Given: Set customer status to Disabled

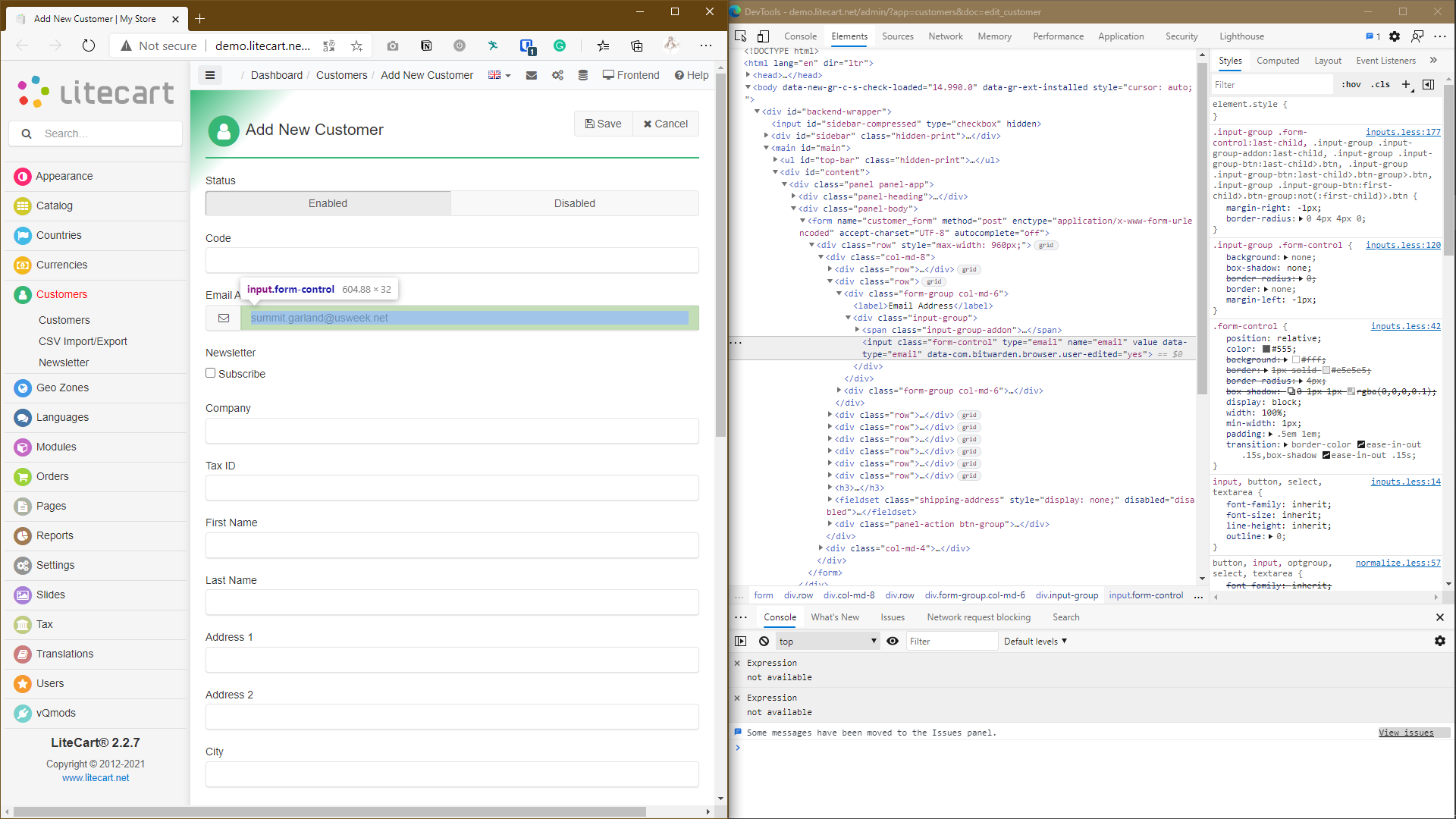Looking at the screenshot, I should coord(575,203).
